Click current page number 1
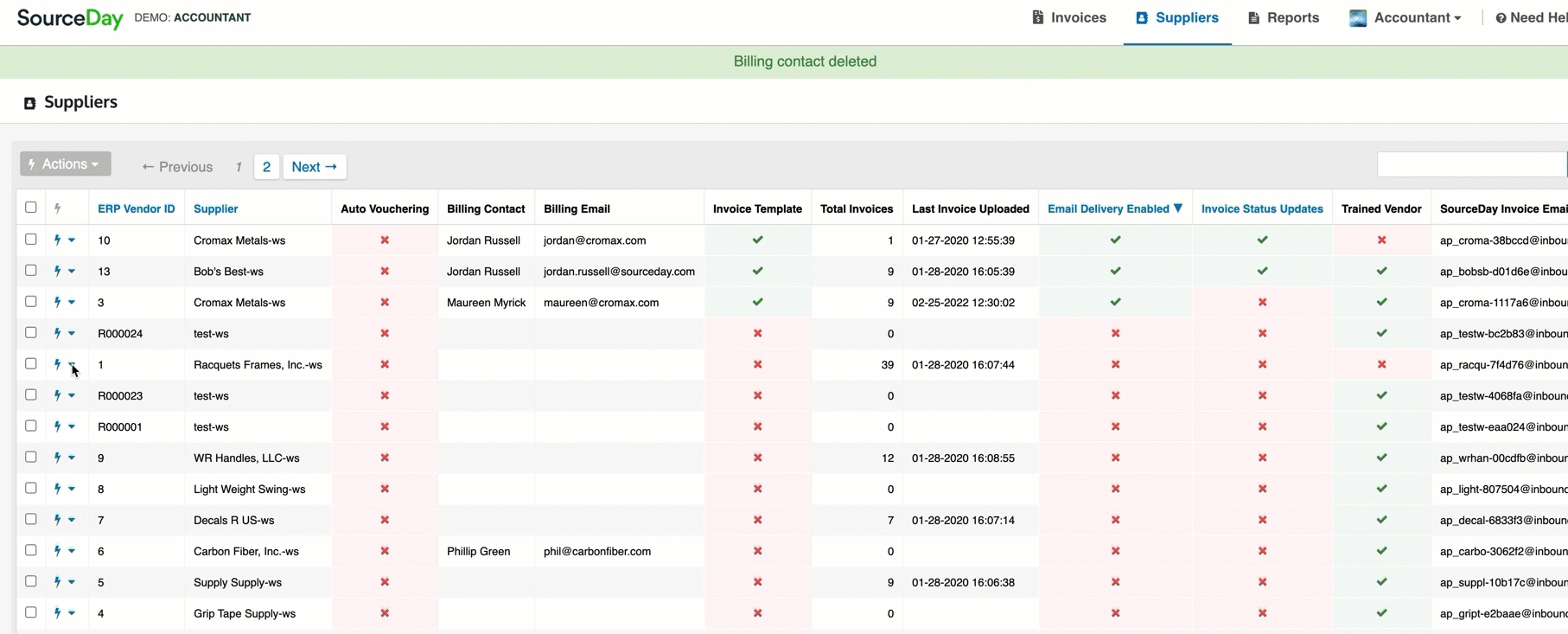1568x634 pixels. (239, 167)
